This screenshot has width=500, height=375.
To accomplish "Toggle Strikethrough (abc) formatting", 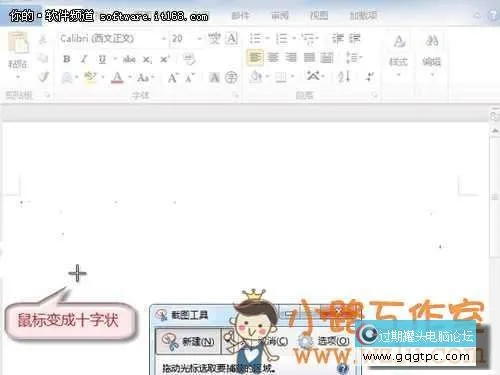I will [x=129, y=59].
